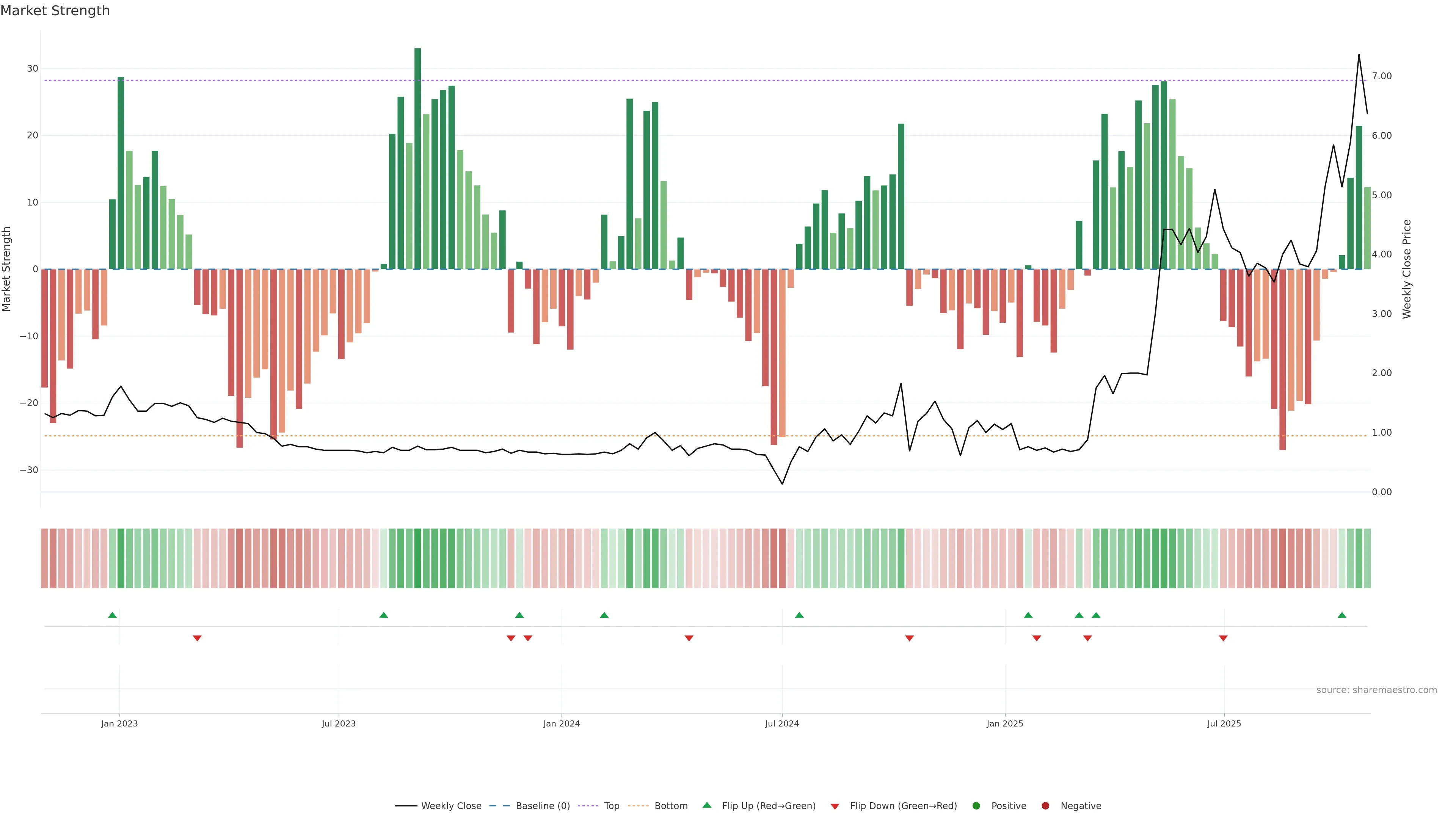Click the flip-down marker just after Jul 2025
The width and height of the screenshot is (1456, 819).
(1223, 638)
